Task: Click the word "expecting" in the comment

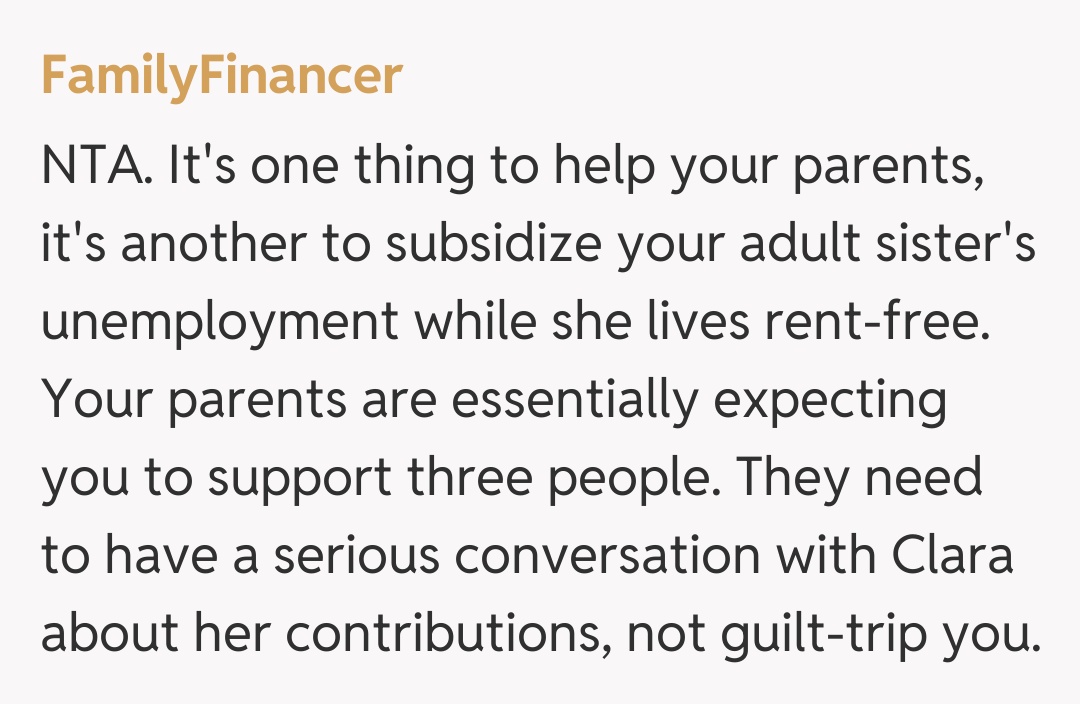Action: pyautogui.click(x=829, y=401)
